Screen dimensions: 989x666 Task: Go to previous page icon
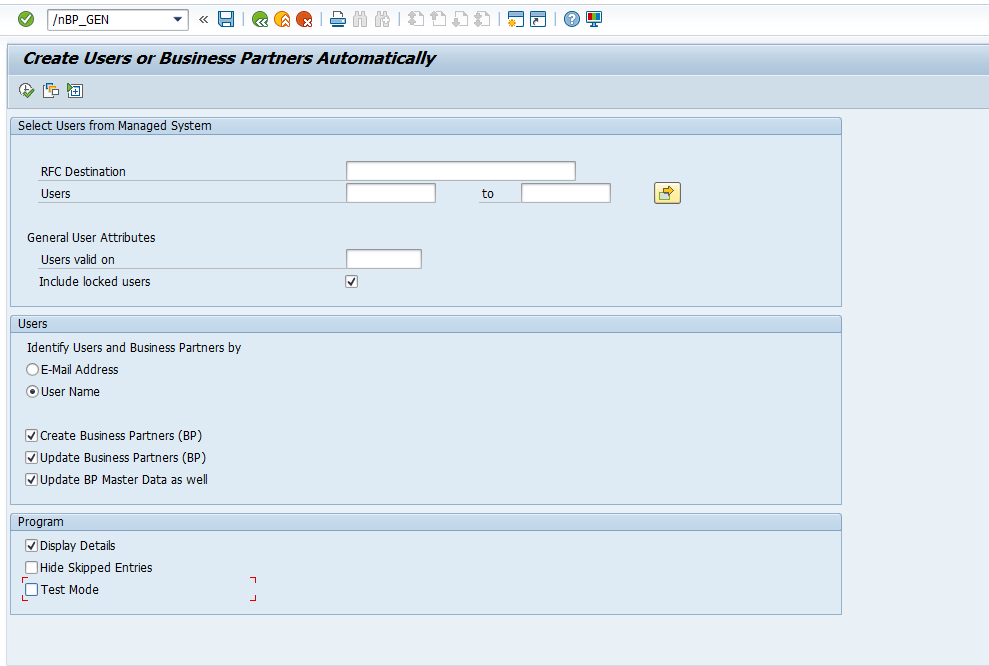pos(438,20)
